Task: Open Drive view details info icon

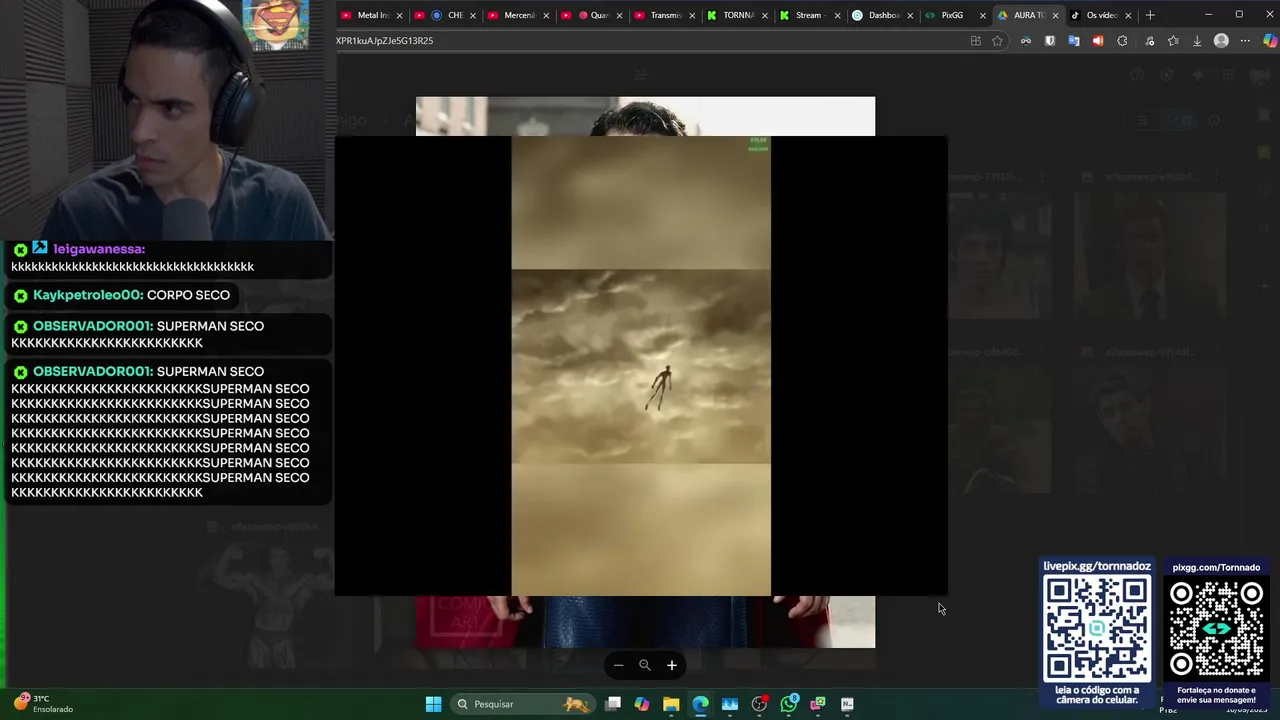Action: coord(1214,120)
